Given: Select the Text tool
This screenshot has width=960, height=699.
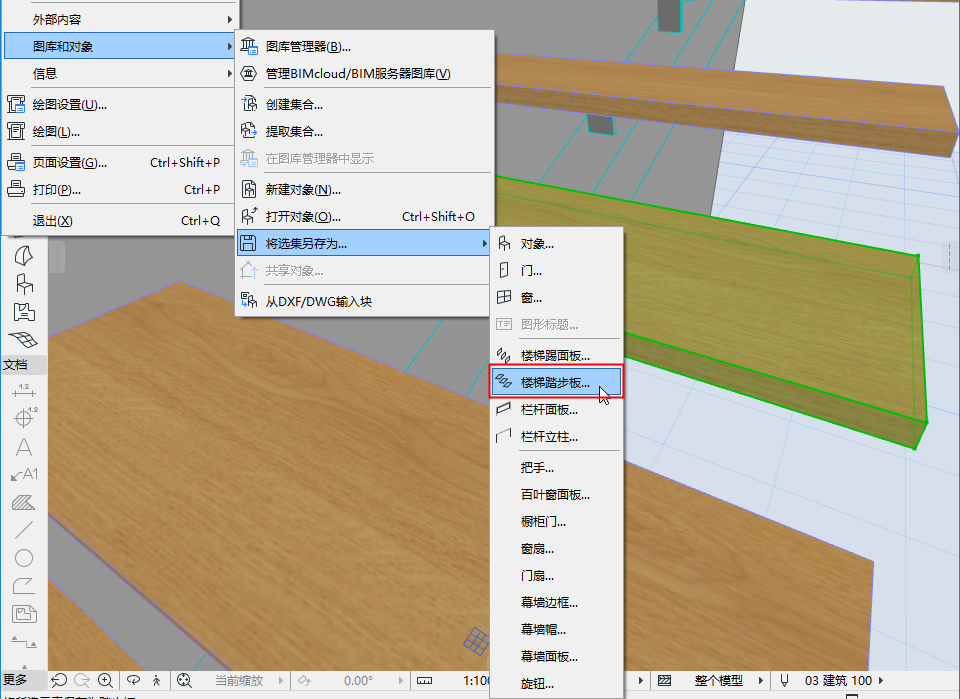Looking at the screenshot, I should [x=24, y=447].
